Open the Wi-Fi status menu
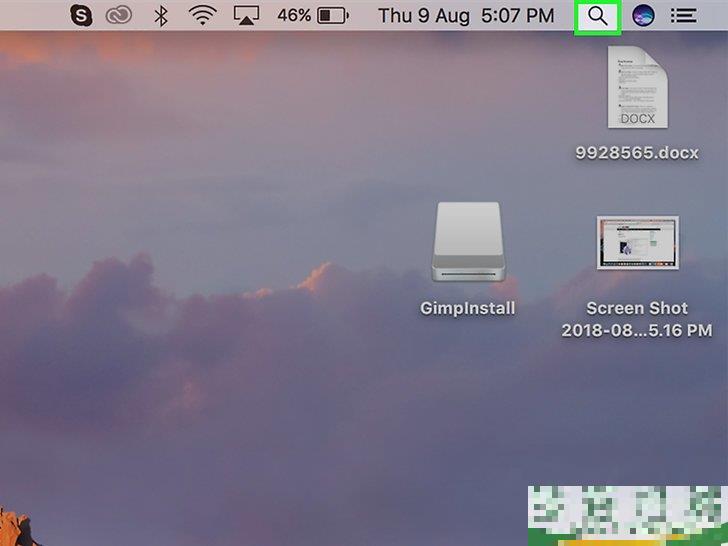The height and width of the screenshot is (546, 728). pos(203,16)
